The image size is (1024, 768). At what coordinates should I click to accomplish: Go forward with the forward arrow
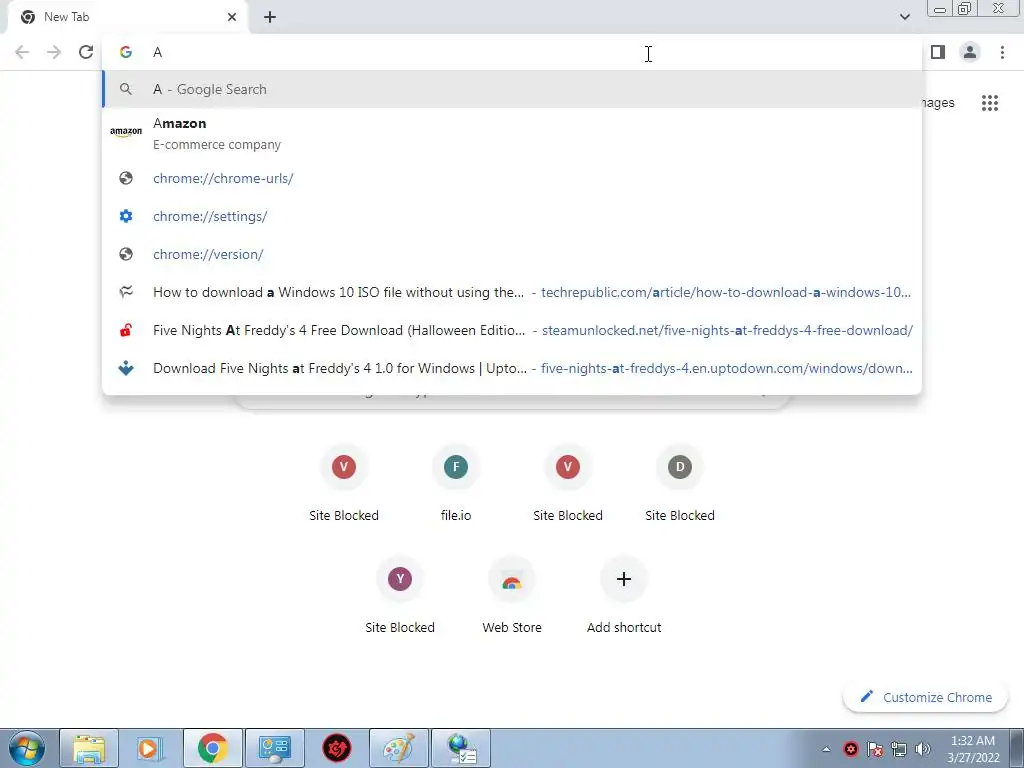coord(54,52)
